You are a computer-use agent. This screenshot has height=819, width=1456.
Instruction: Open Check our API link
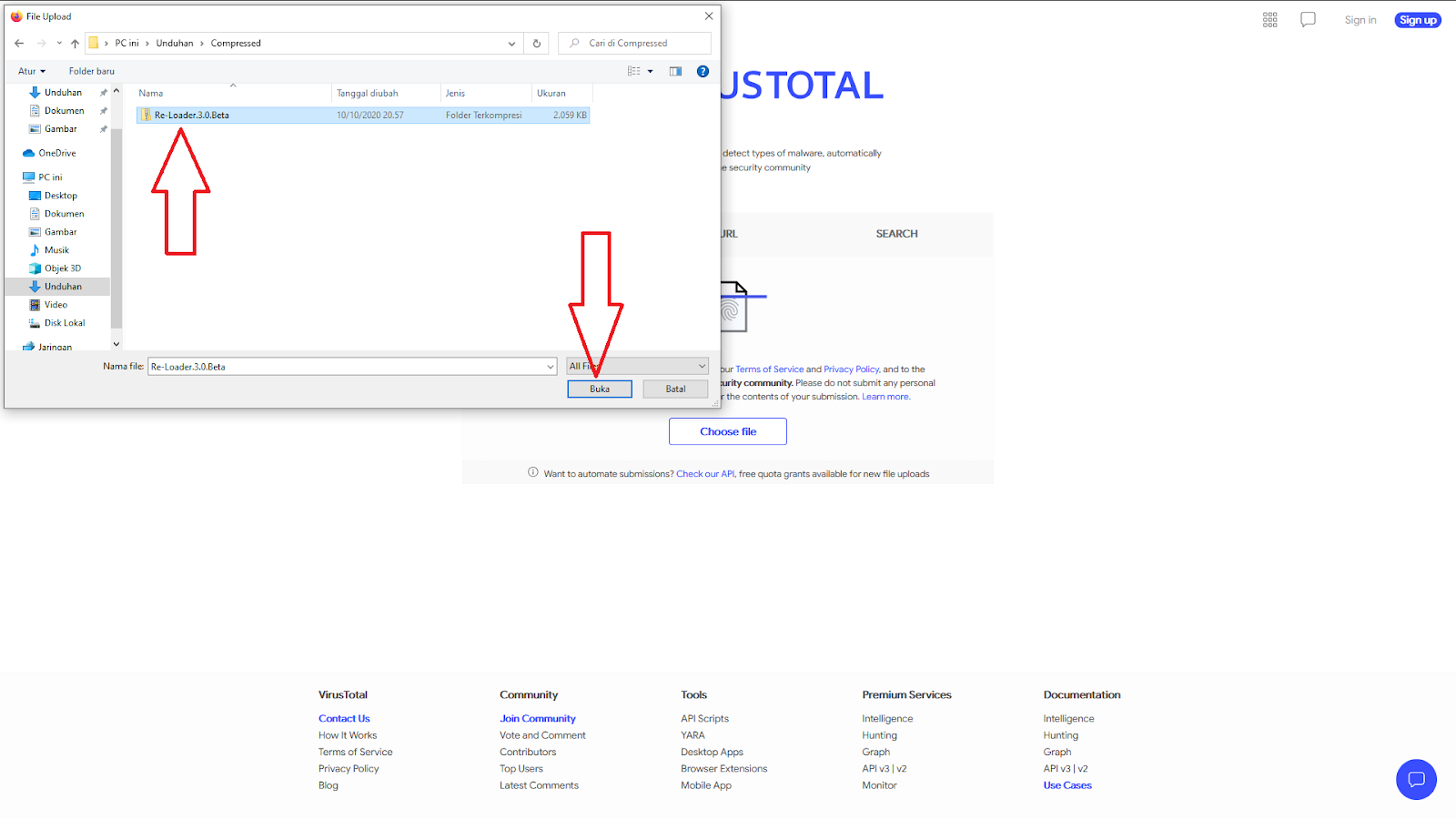[705, 474]
